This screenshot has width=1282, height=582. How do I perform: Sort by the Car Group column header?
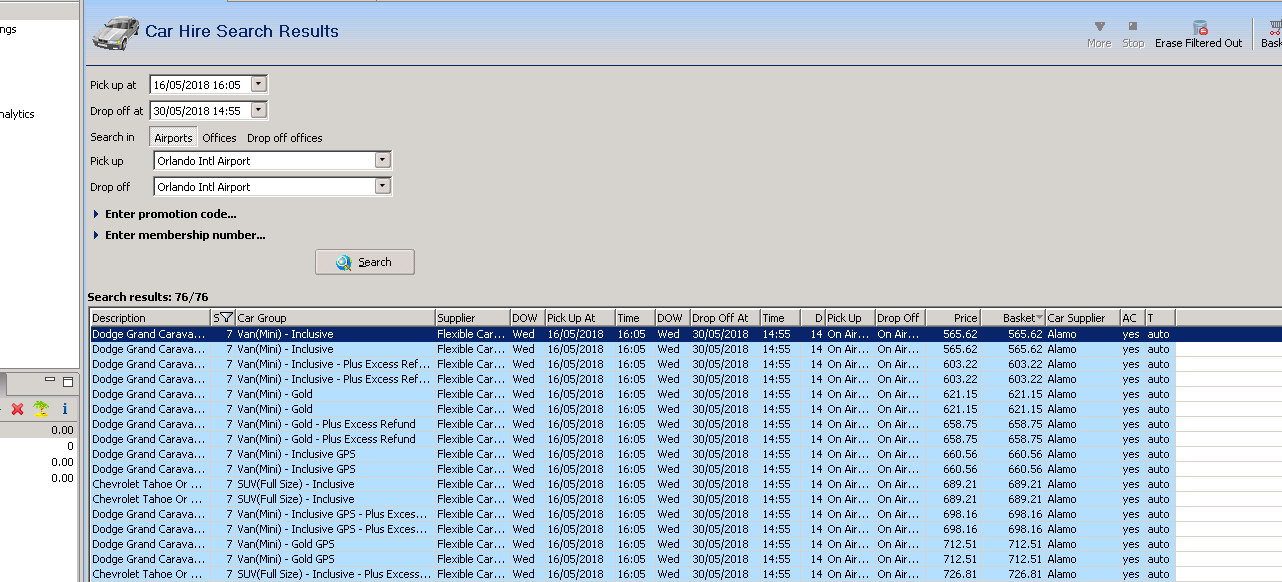click(x=334, y=318)
